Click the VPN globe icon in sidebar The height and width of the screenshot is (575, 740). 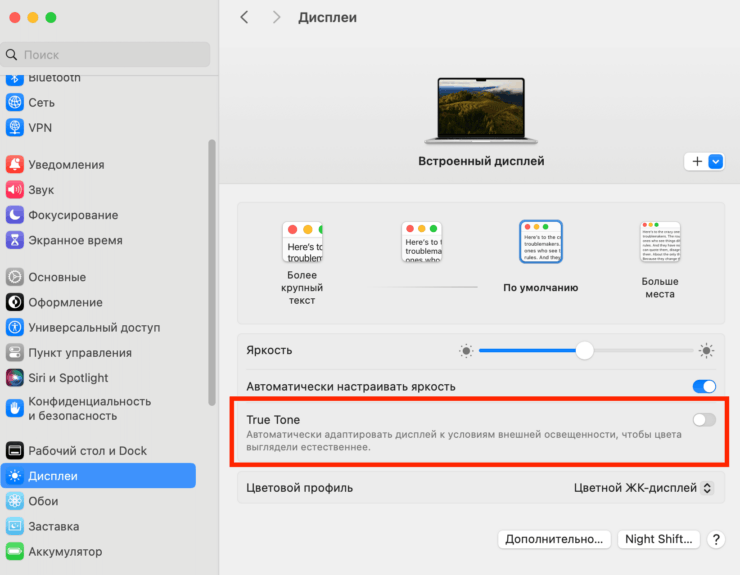15,128
